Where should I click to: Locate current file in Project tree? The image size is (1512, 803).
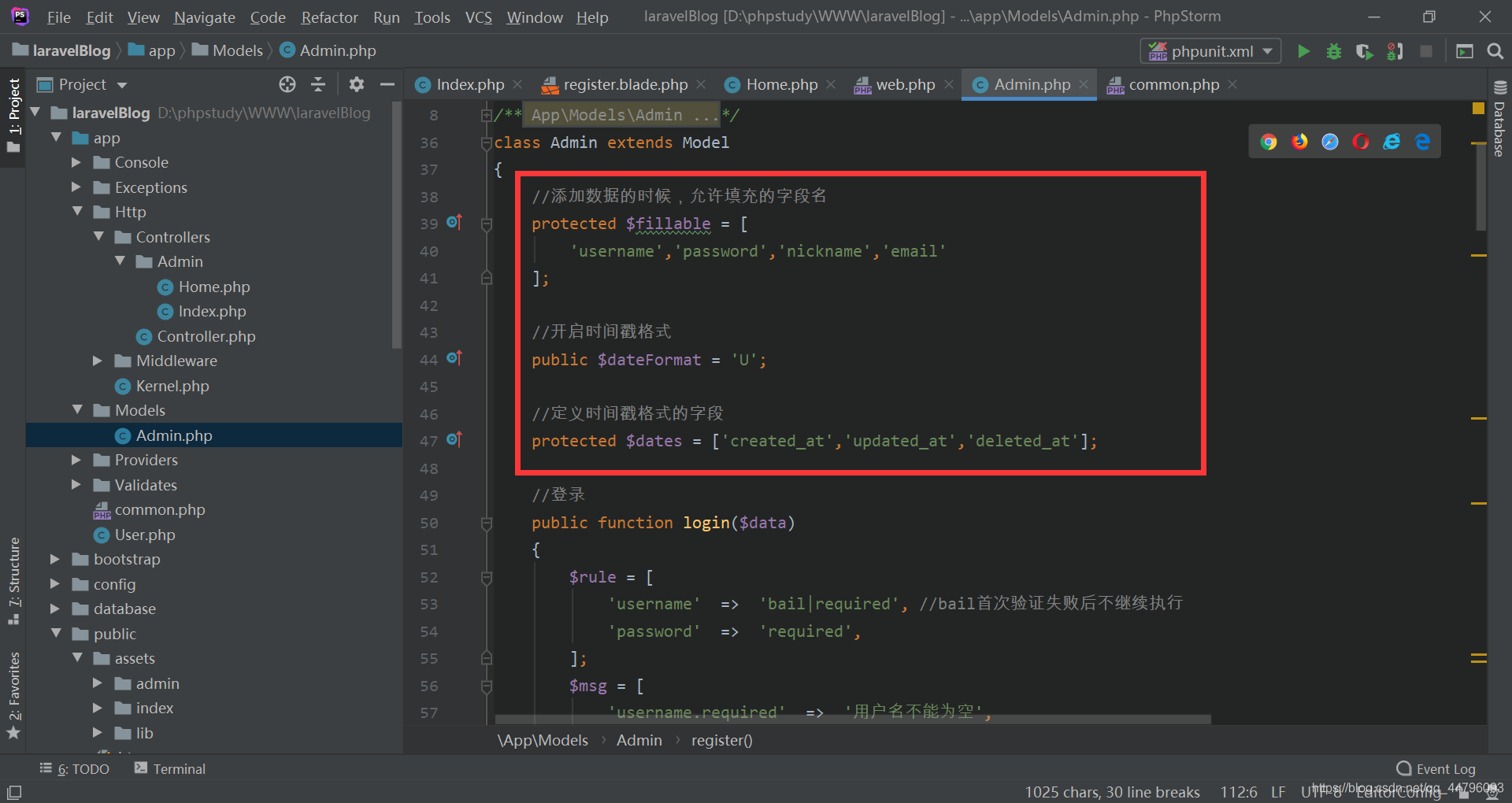(x=287, y=84)
